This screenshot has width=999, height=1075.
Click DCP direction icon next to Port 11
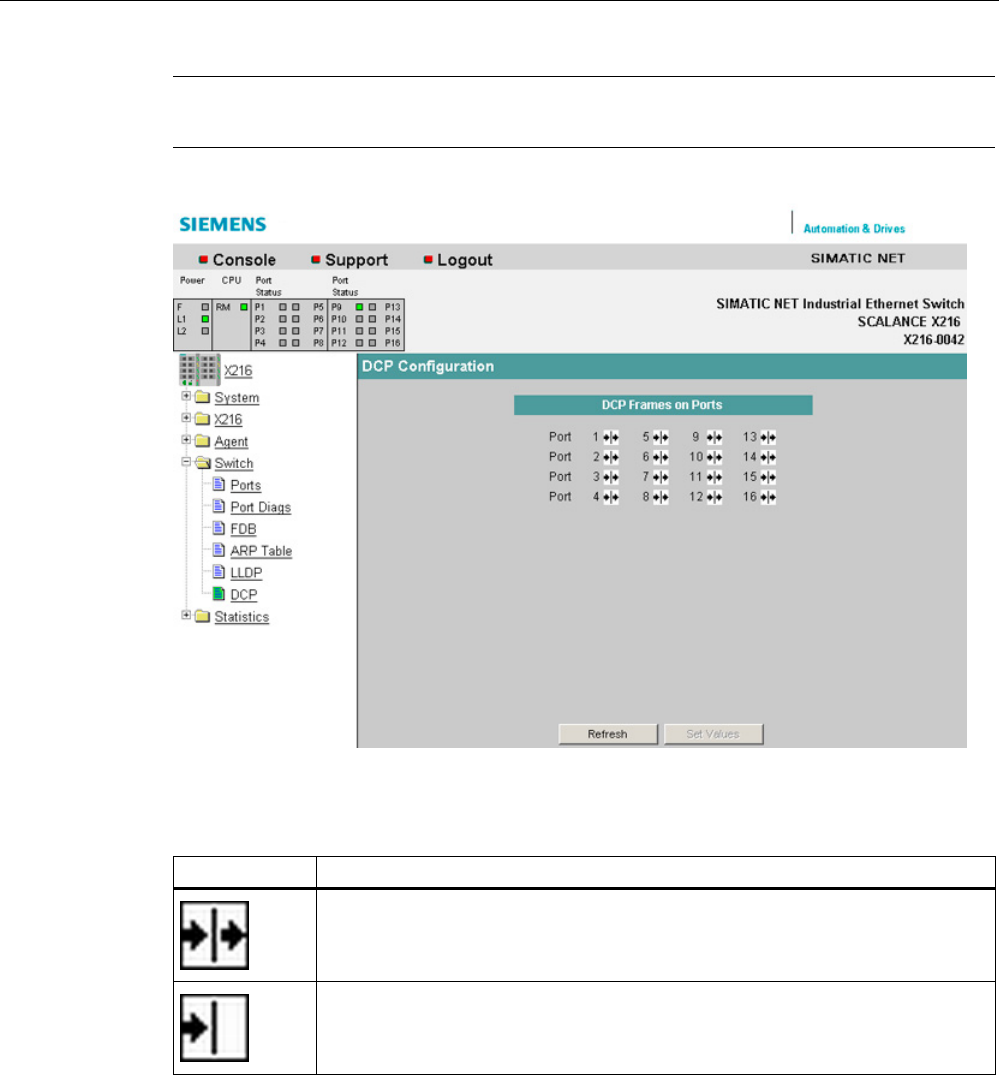(714, 477)
